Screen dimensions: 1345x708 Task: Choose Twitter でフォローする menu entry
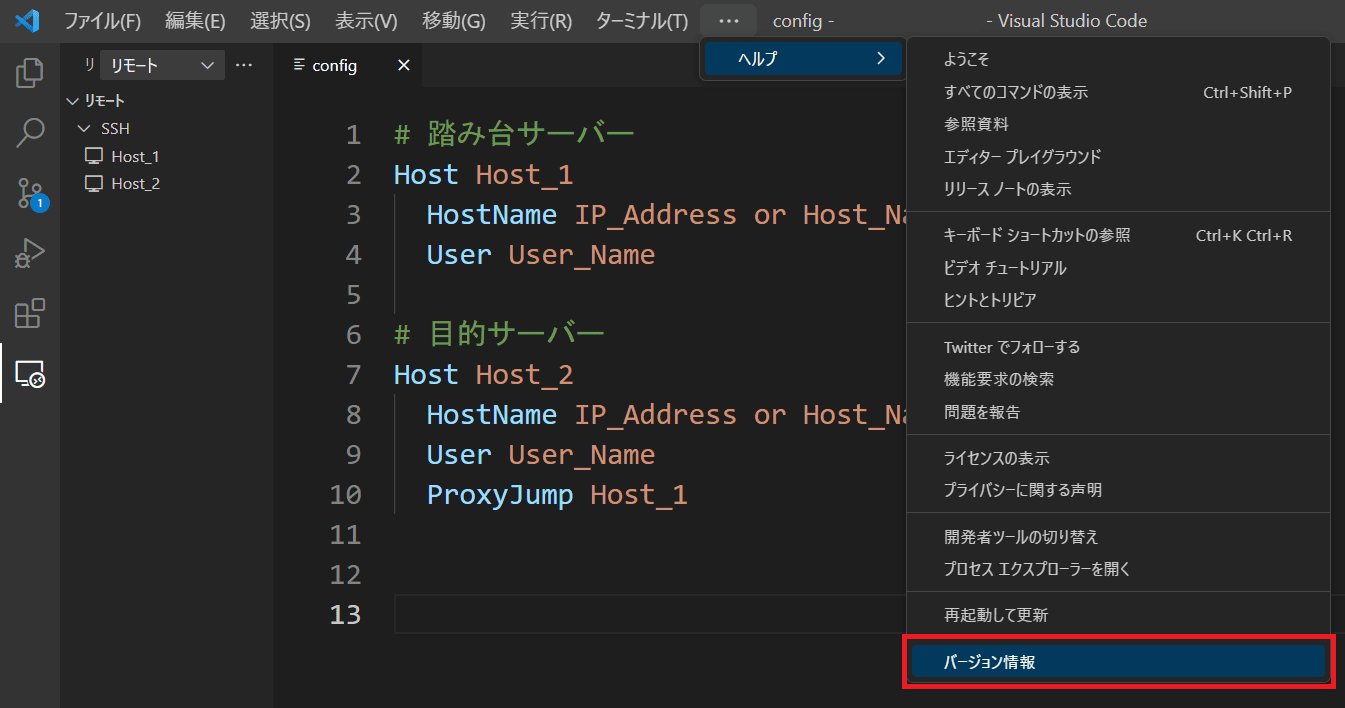click(1118, 347)
